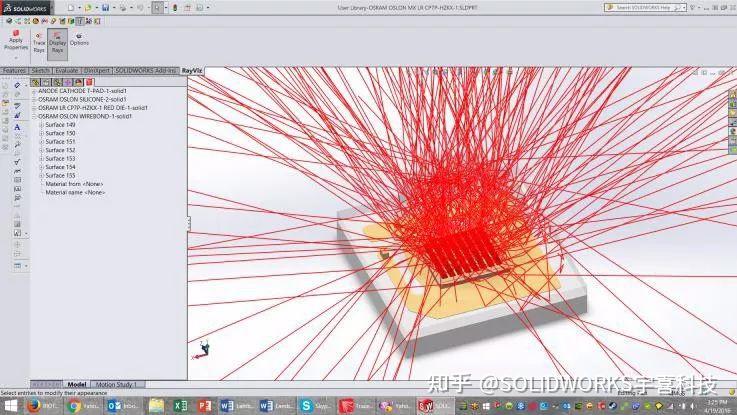Screen dimensions: 737x415
Task: Click the LED model in the viewport
Action: pos(462,277)
